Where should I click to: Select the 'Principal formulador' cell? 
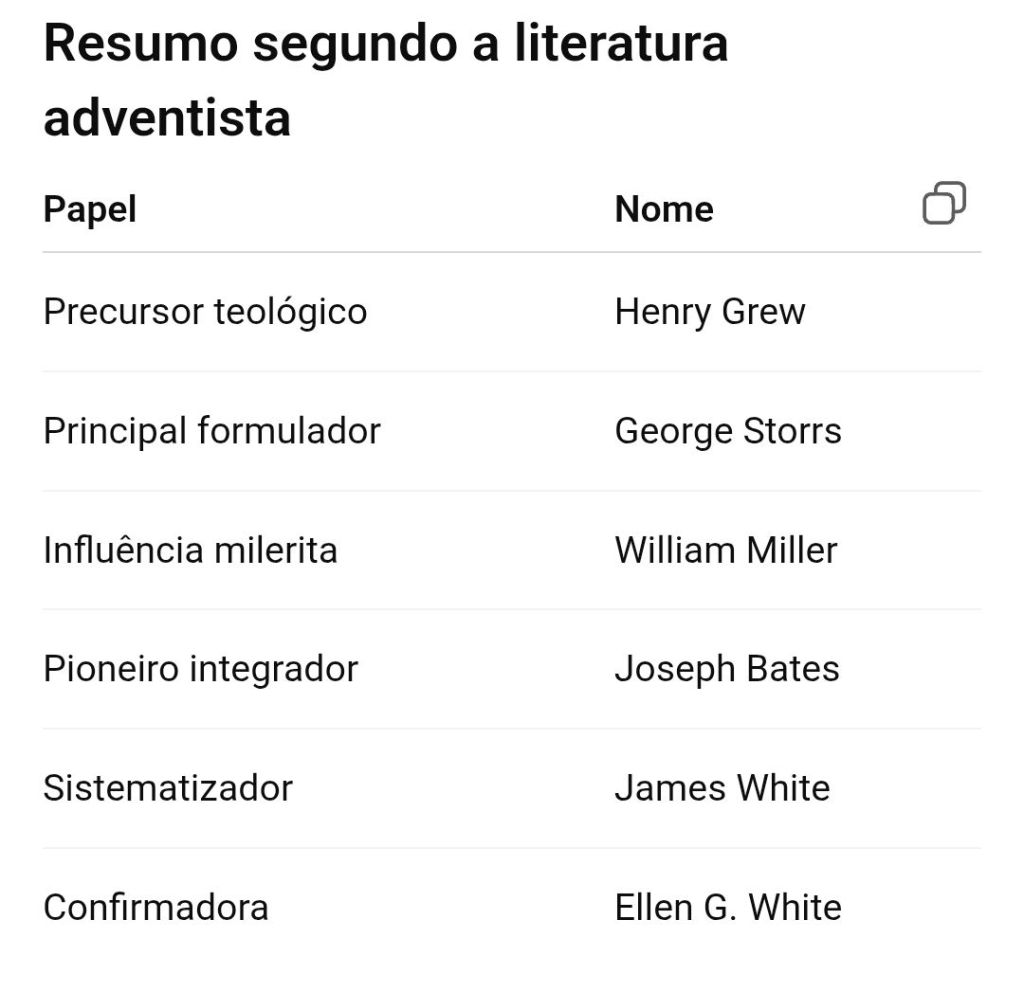212,431
